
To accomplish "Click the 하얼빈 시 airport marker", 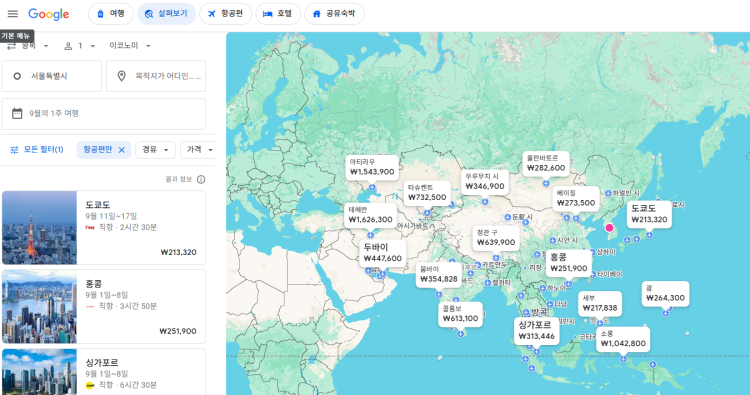I will pos(608,193).
